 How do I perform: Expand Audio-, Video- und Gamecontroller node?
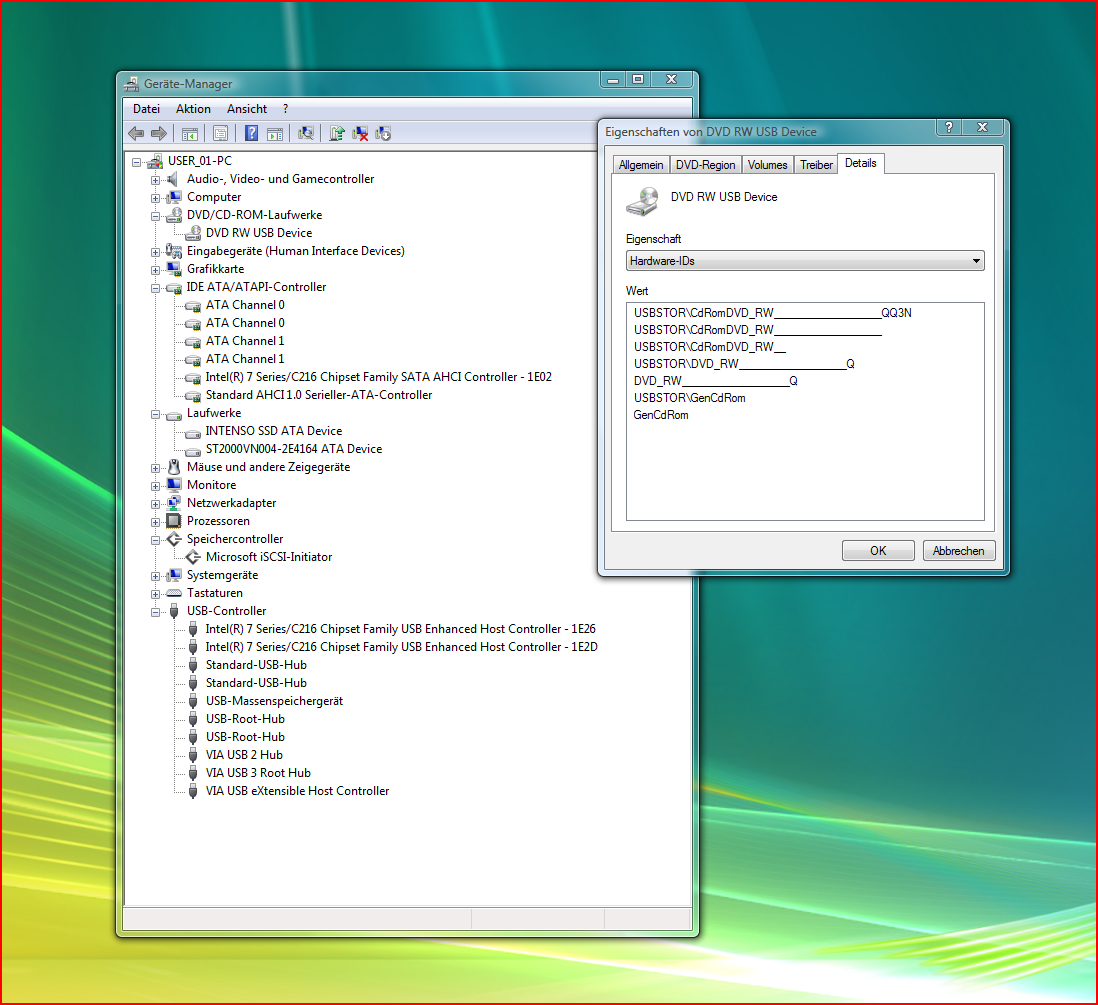click(x=155, y=180)
